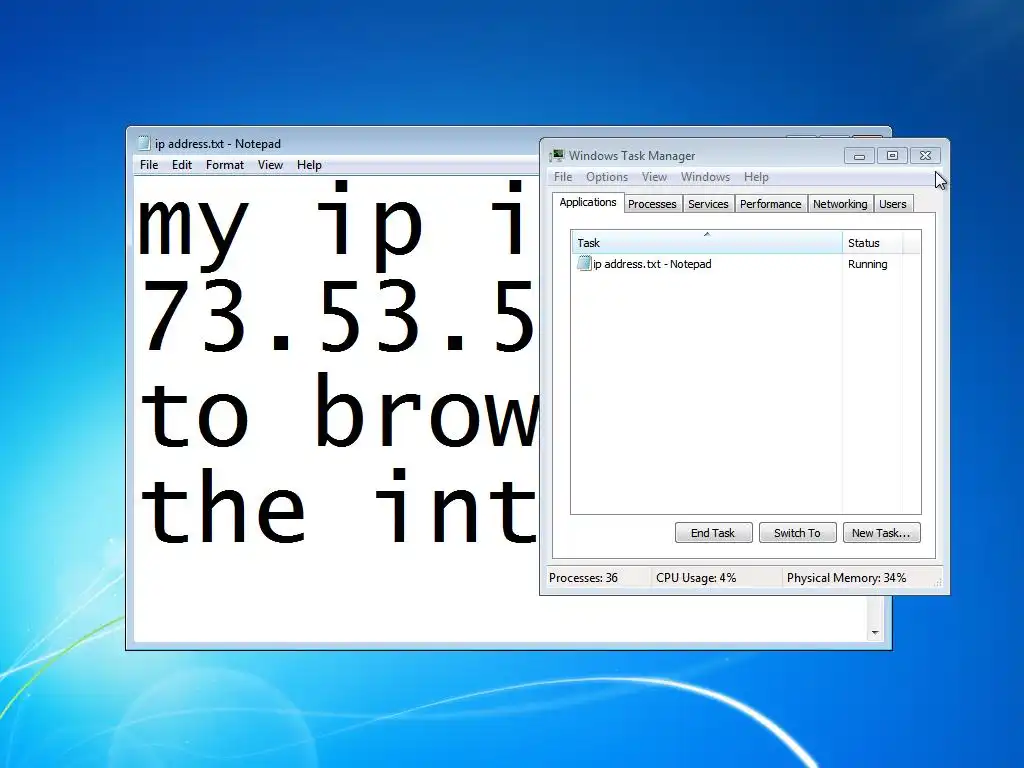This screenshot has width=1024, height=768.
Task: Open the Help menu in Notepad
Action: pos(309,165)
